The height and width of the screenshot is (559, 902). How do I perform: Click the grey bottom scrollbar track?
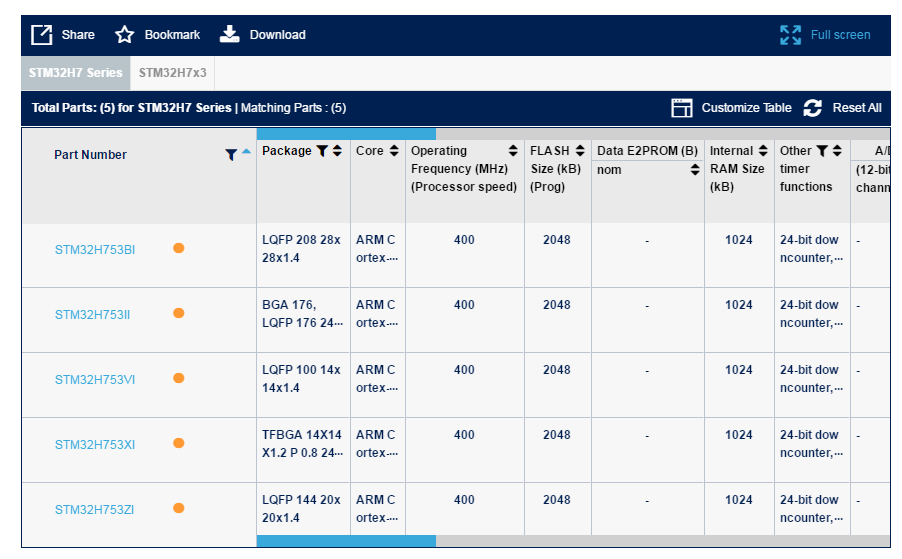point(663,541)
